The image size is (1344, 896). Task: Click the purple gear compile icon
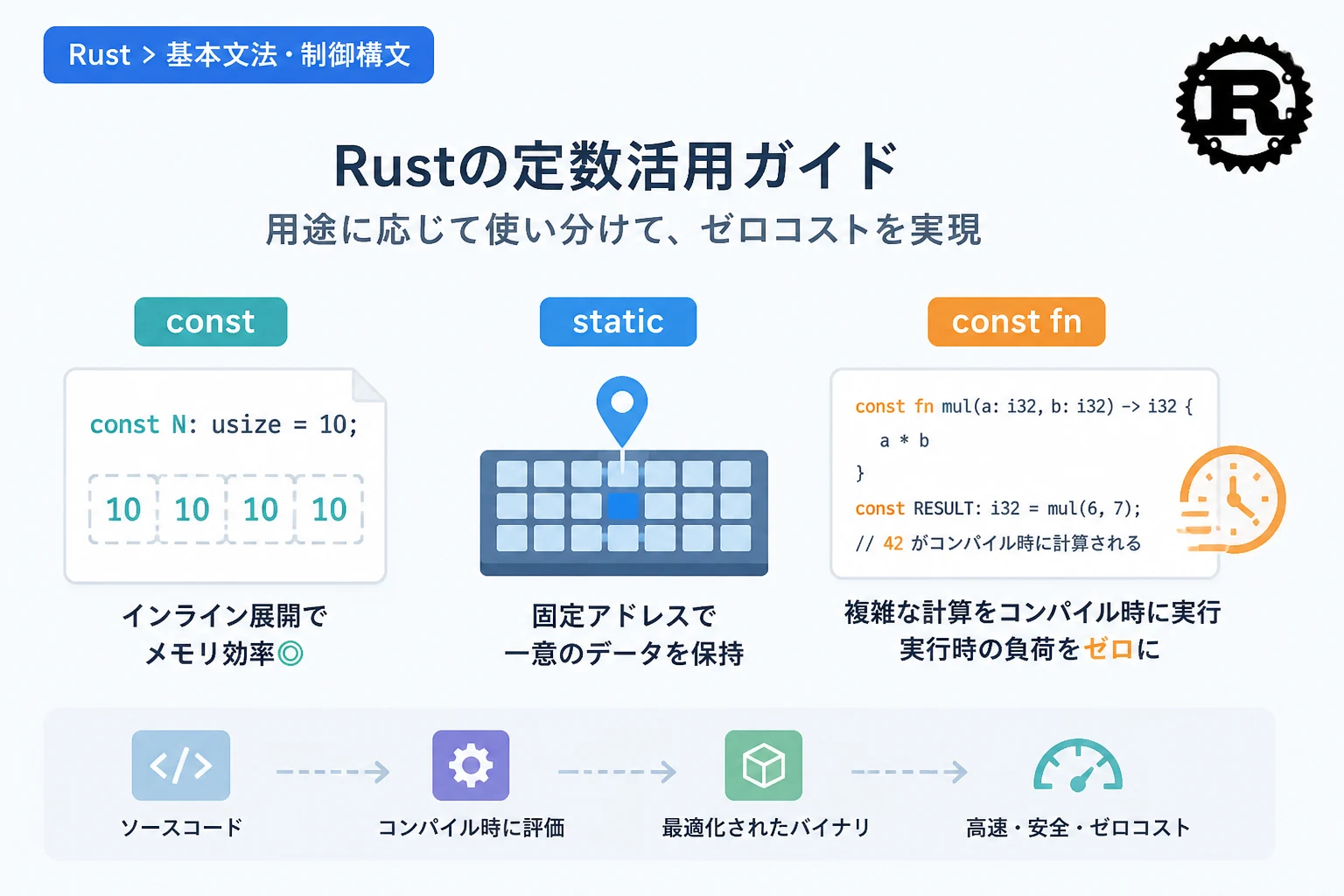(471, 766)
